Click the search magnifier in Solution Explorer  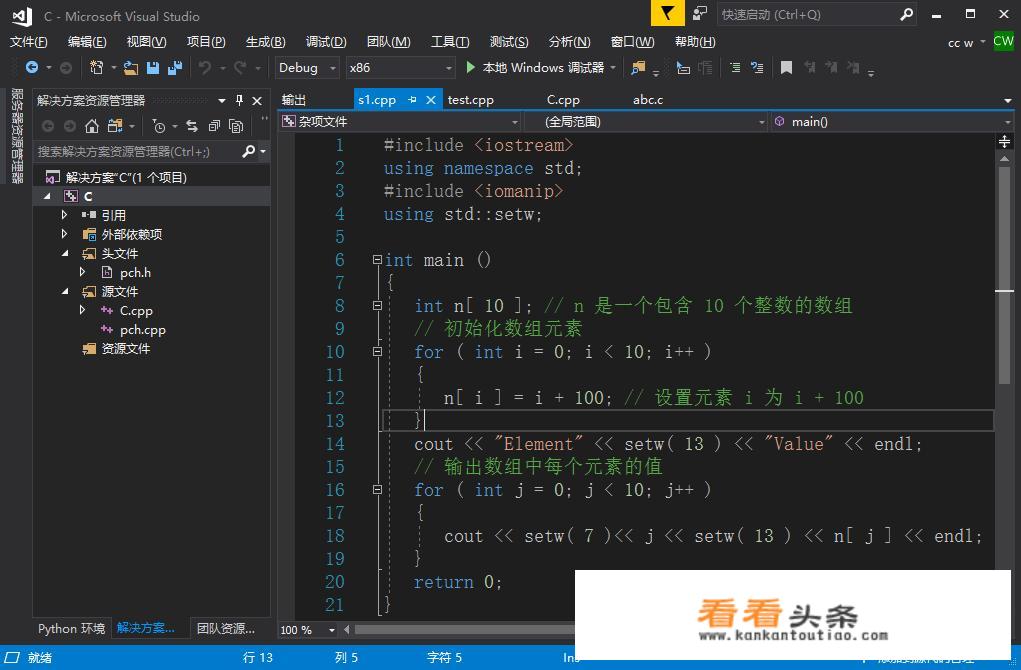248,151
